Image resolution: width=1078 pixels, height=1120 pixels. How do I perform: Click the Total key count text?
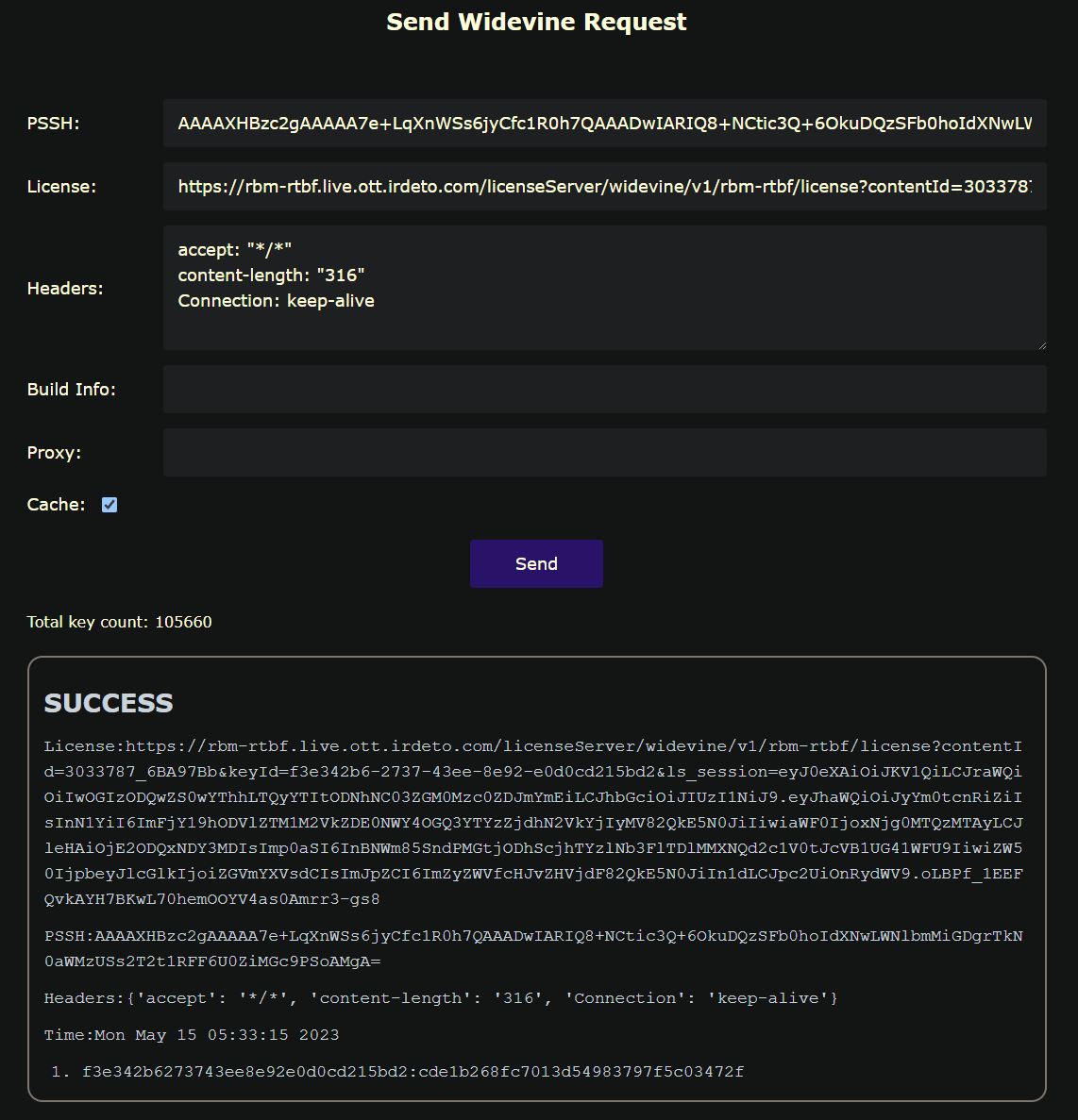point(119,622)
